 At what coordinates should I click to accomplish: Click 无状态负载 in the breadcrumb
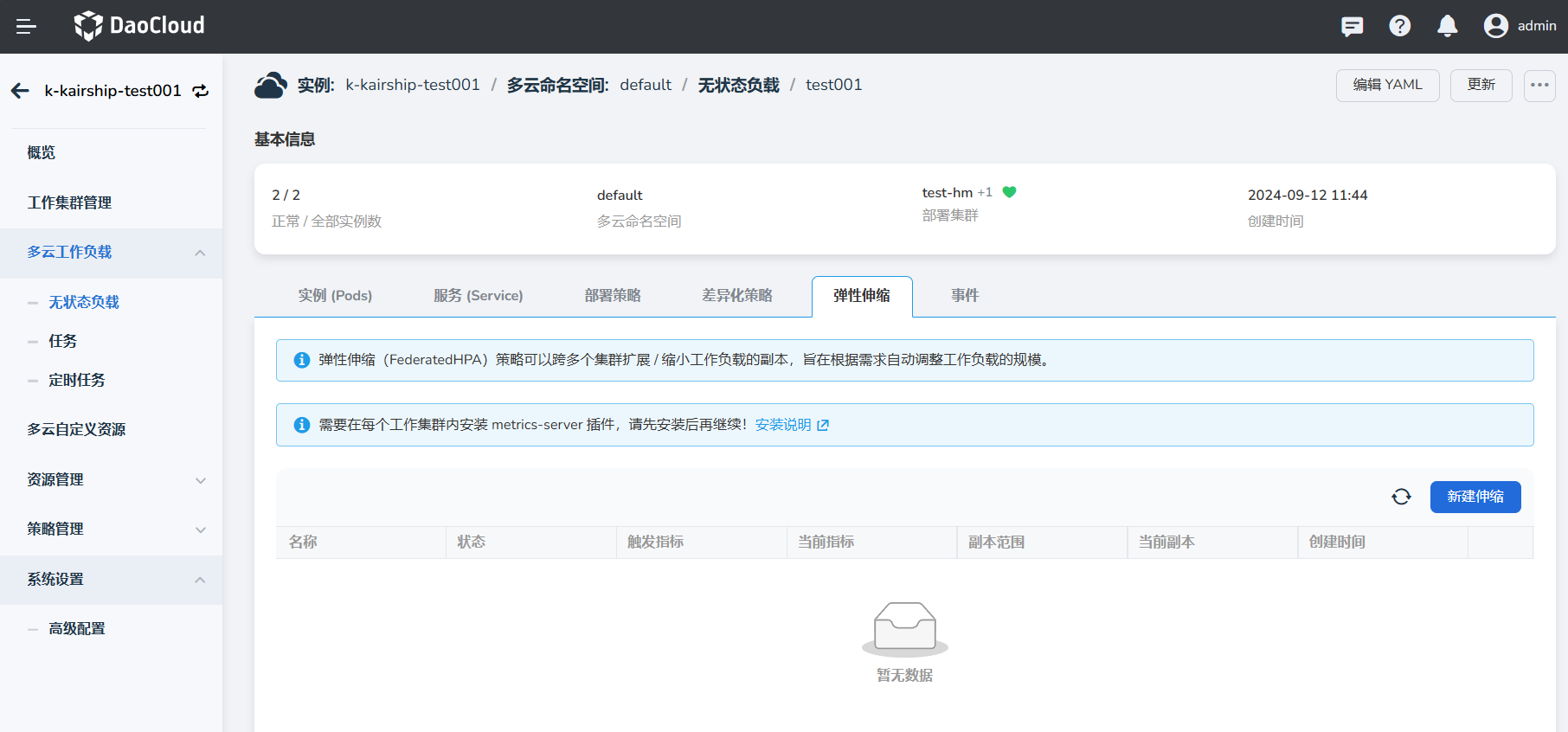point(739,85)
